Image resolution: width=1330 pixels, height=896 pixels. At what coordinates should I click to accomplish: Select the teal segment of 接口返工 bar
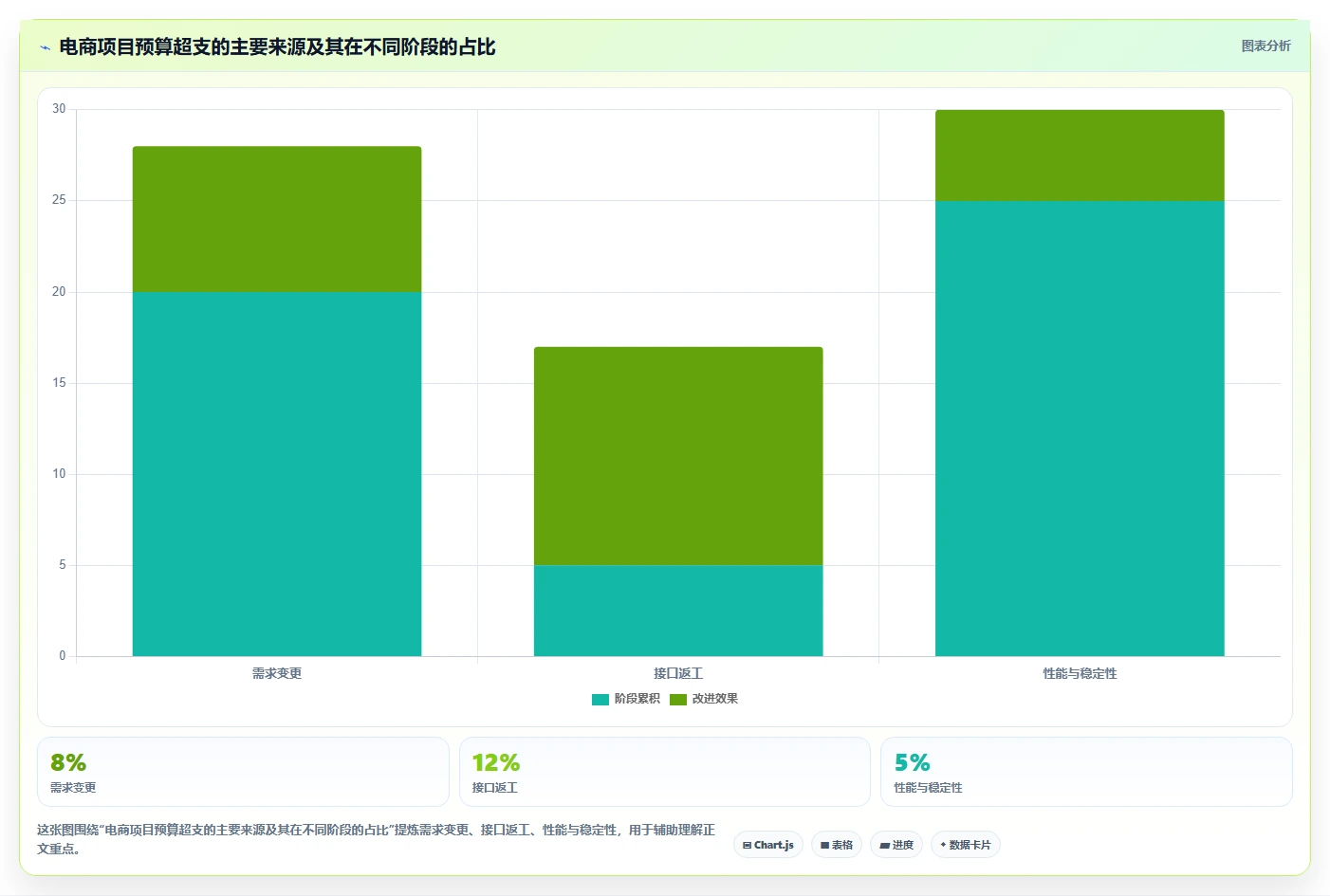678,611
